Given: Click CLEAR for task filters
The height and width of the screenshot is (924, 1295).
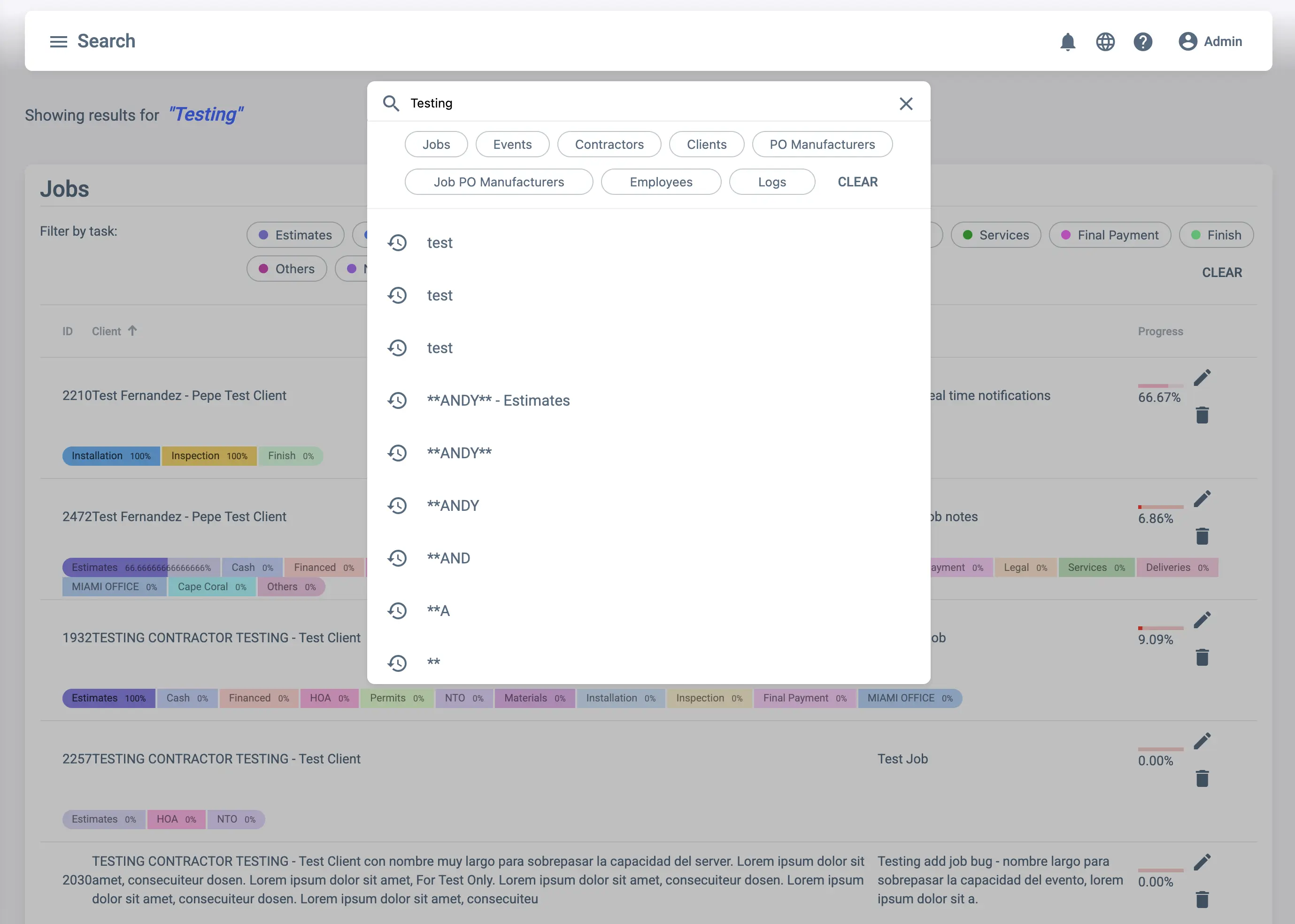Looking at the screenshot, I should click(1222, 272).
